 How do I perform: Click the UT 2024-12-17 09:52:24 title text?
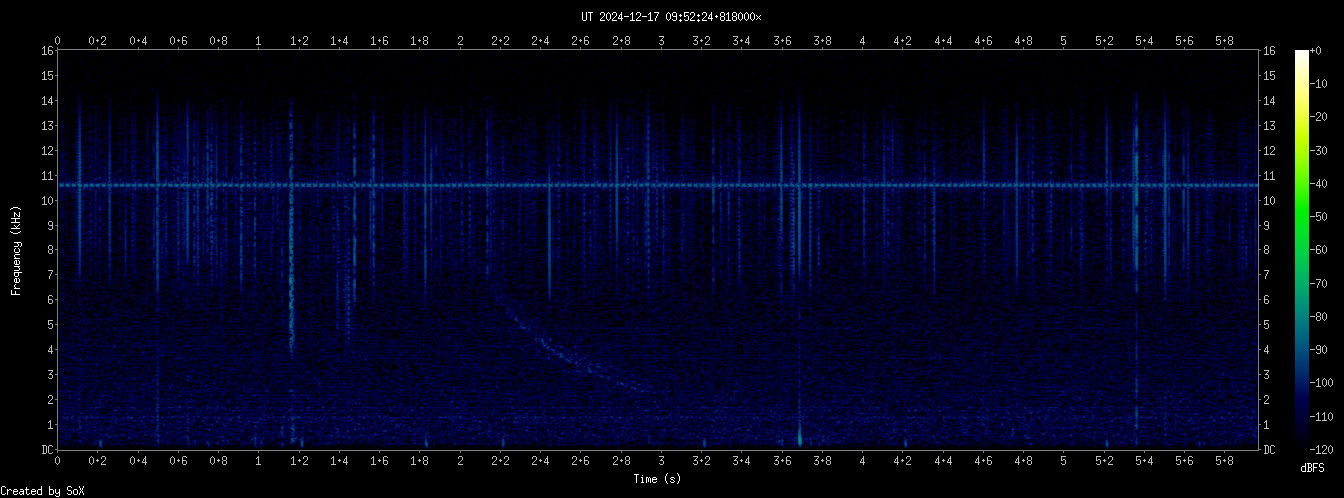pos(671,17)
